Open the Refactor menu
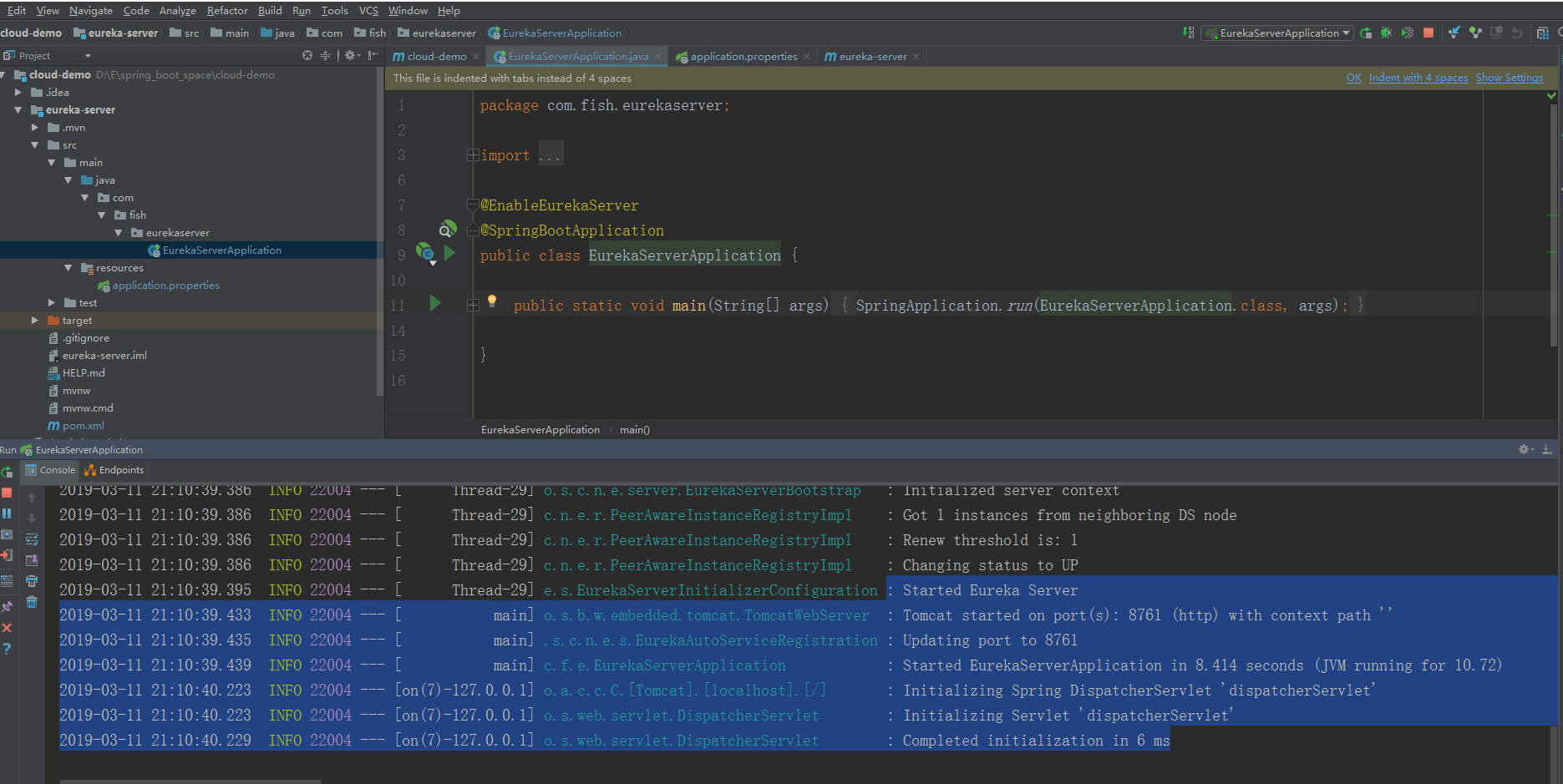Viewport: 1563px width, 784px height. [227, 10]
